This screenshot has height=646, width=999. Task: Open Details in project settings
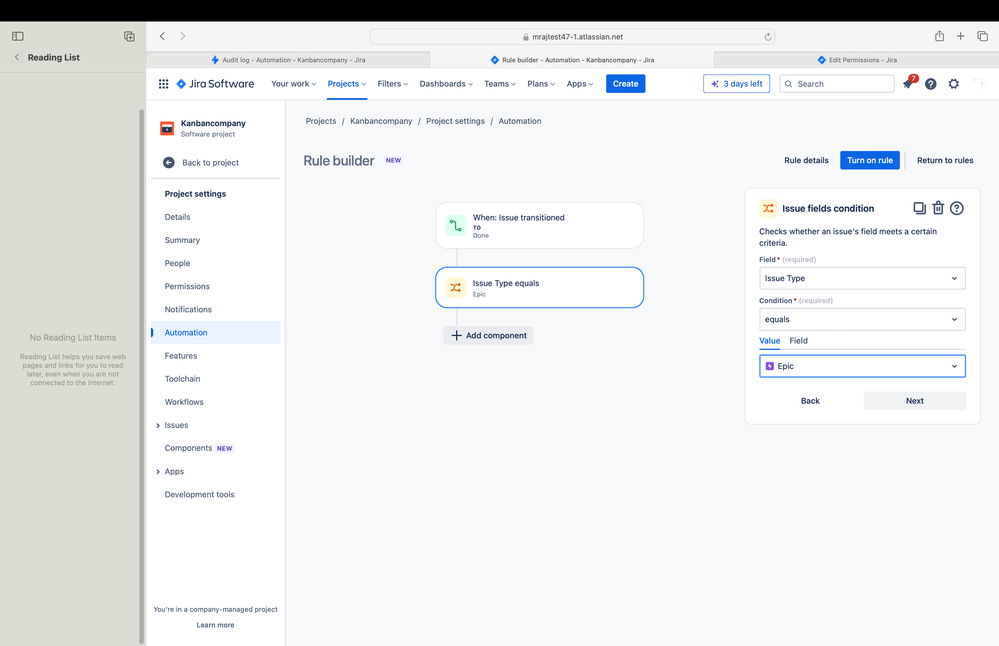(x=177, y=217)
